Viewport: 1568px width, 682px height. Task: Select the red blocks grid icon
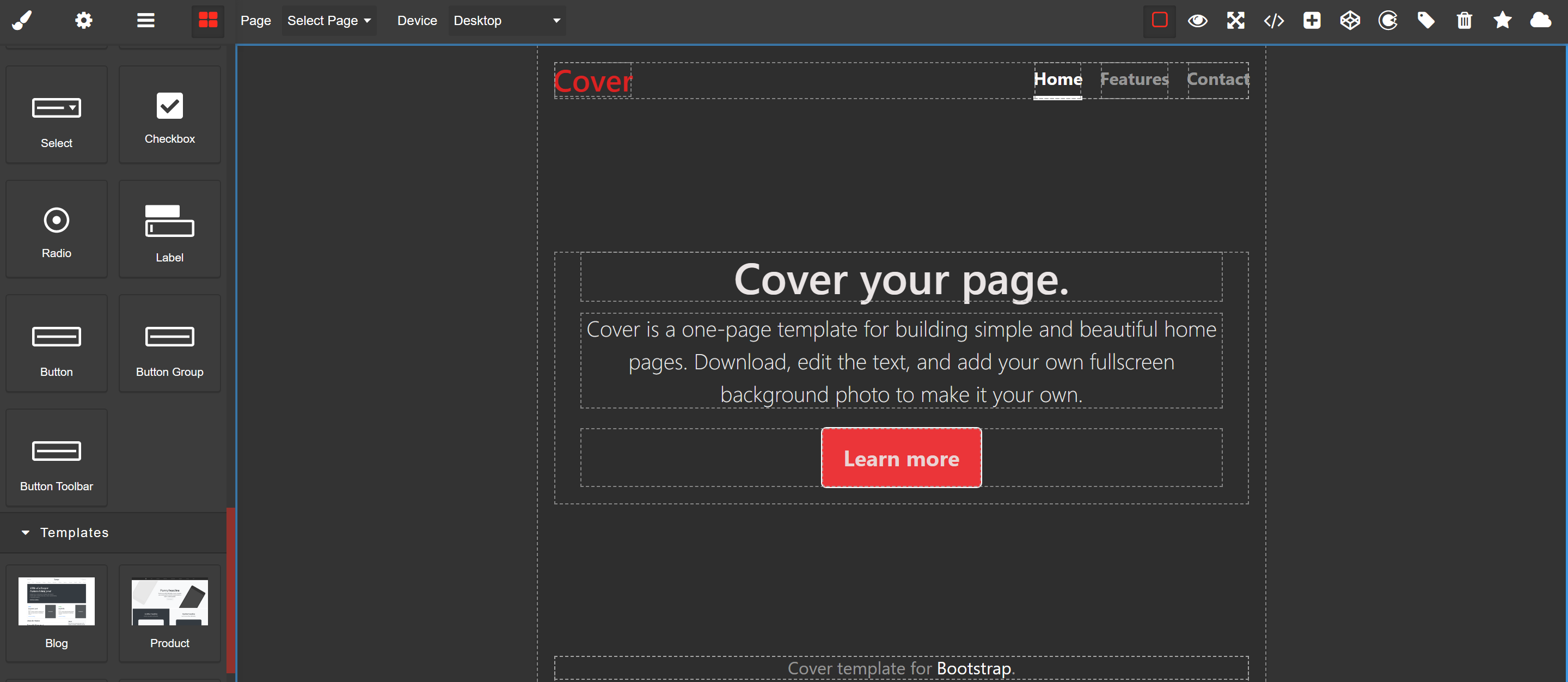tap(207, 21)
